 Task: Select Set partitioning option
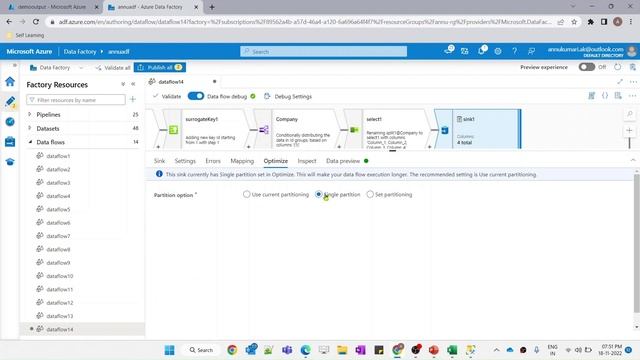point(370,194)
